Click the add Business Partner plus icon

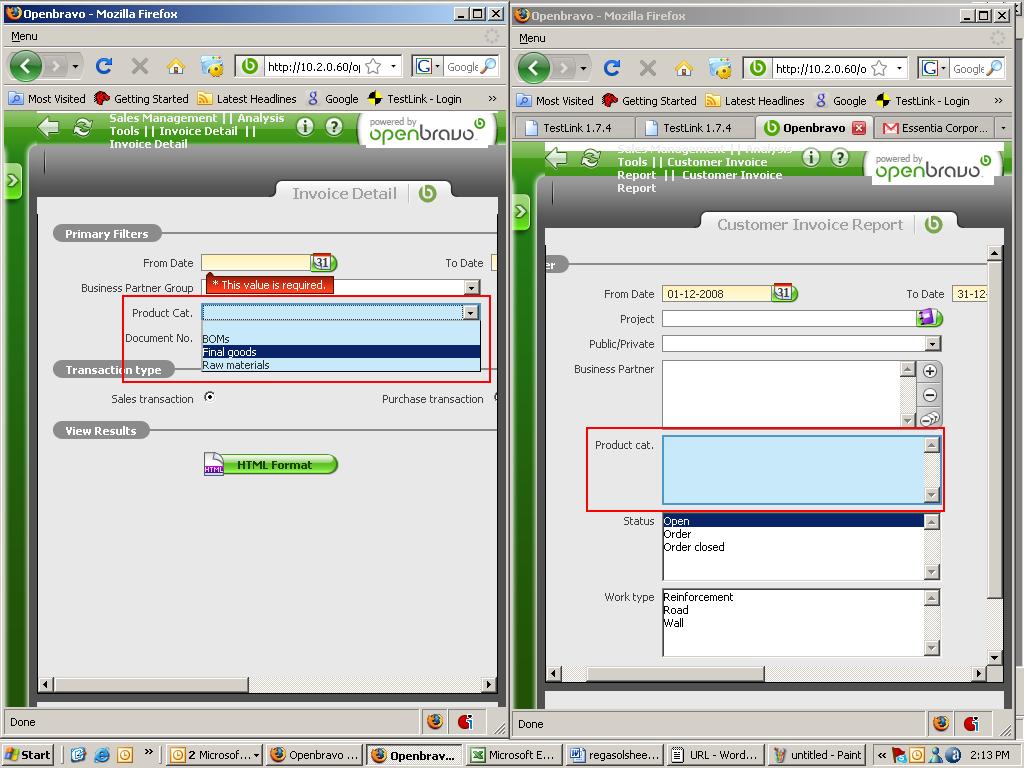(929, 371)
